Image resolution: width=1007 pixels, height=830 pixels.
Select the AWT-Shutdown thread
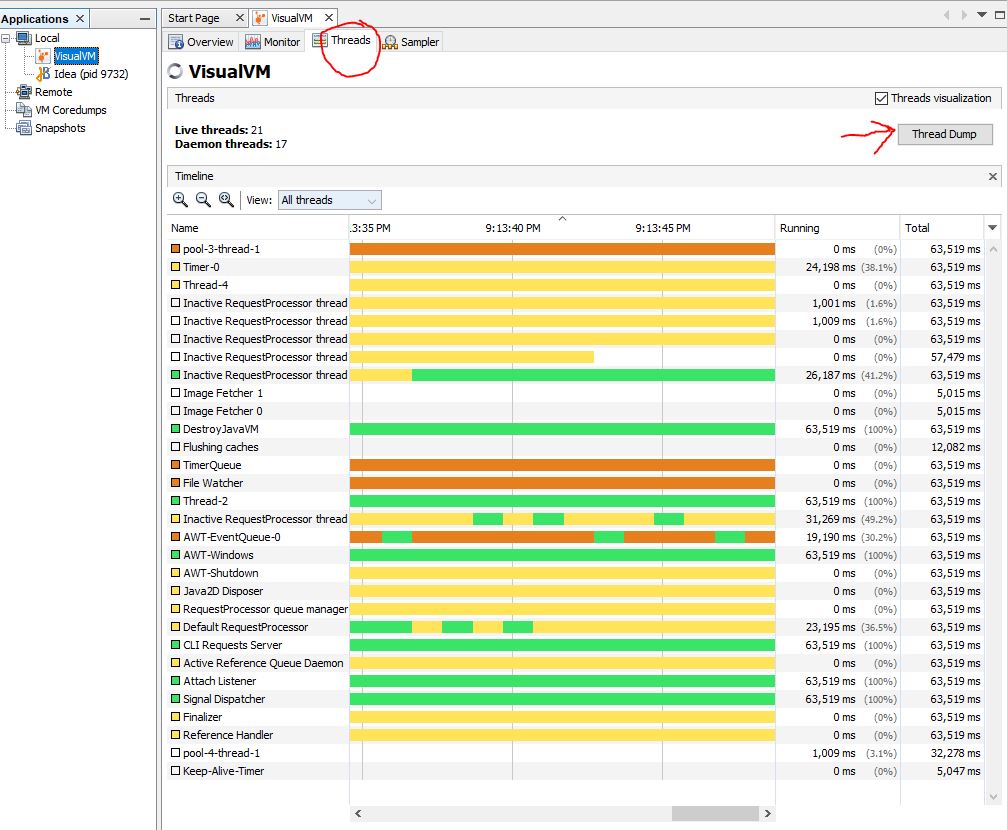[x=577, y=572]
